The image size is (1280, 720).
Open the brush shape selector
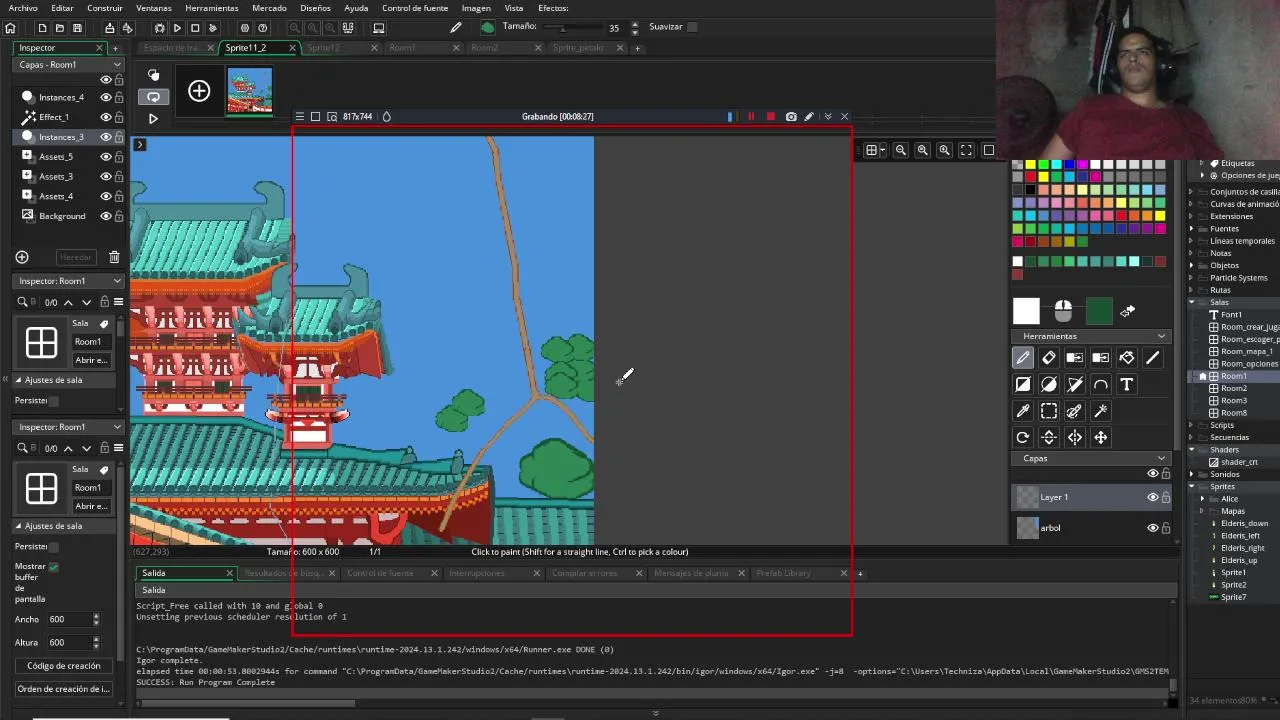(x=487, y=28)
